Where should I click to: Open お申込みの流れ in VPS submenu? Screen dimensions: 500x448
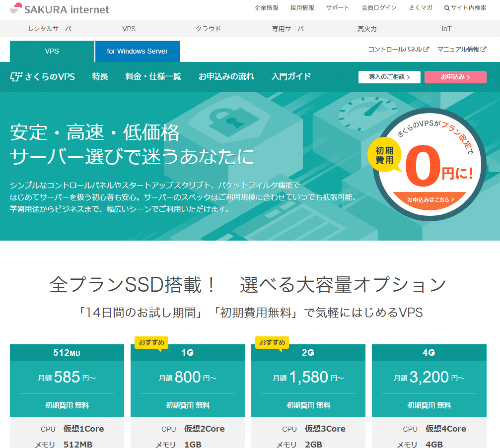[226, 77]
